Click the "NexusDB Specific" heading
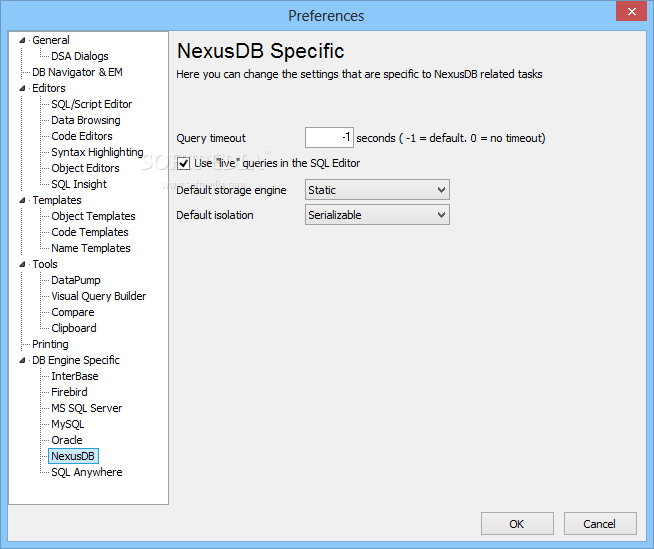The height and width of the screenshot is (549, 654). coord(261,51)
